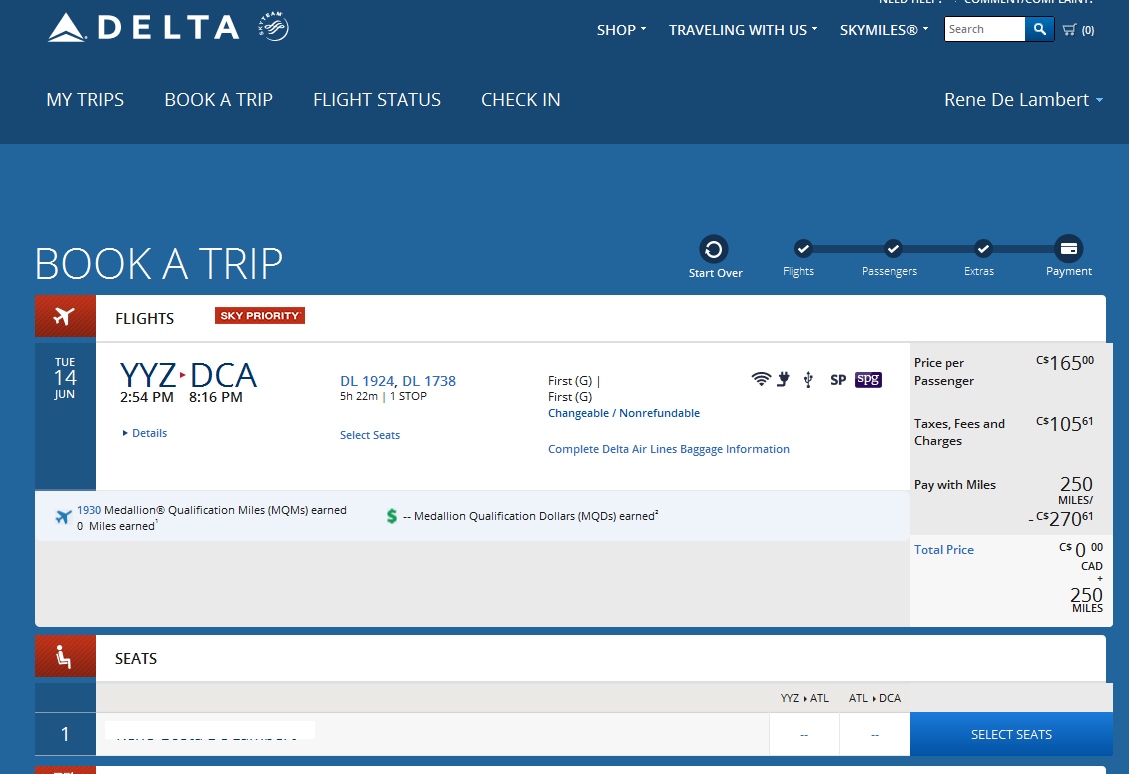
Task: Open the TRAVELING WITH US dropdown
Action: (743, 30)
